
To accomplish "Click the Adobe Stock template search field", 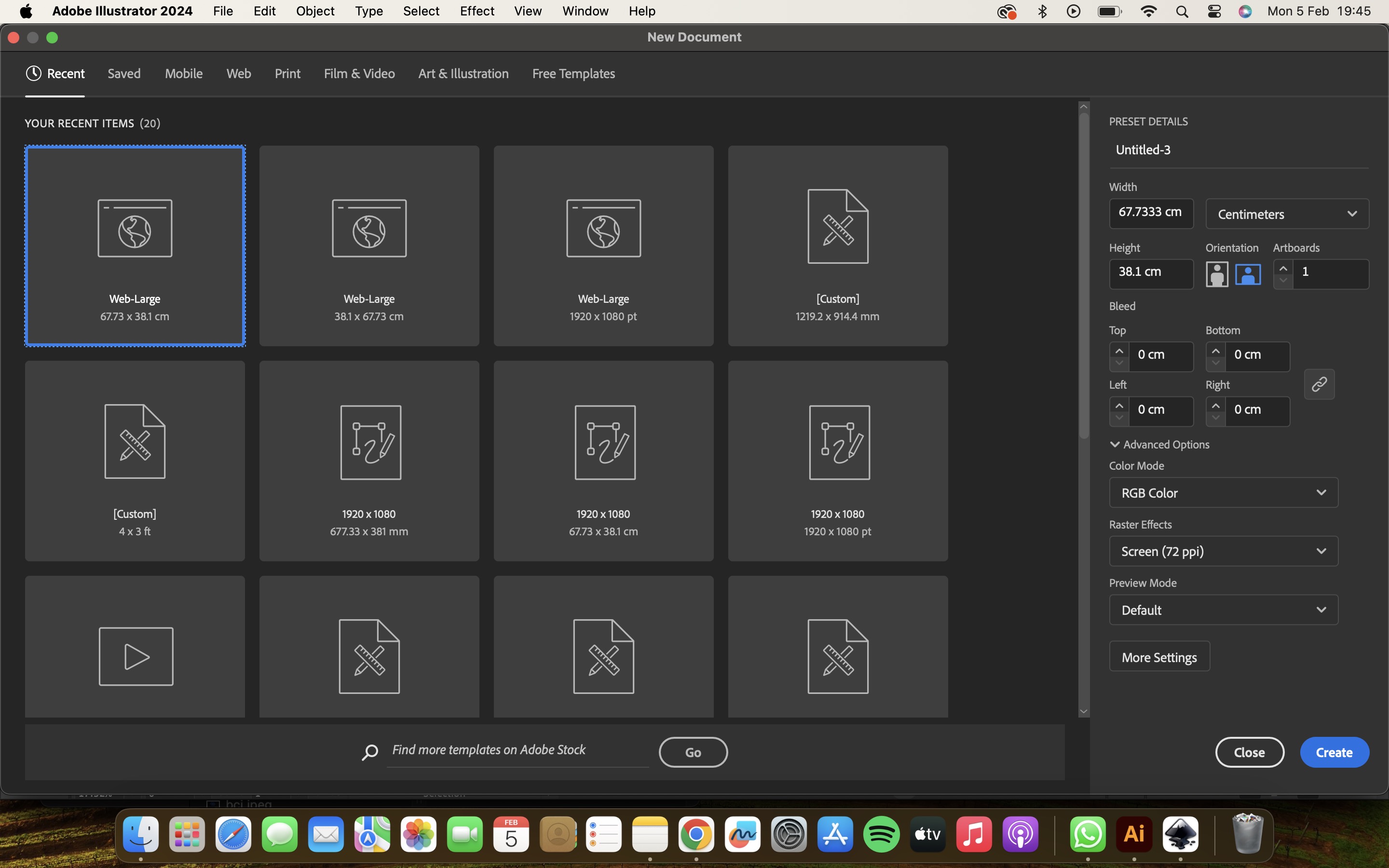I will tap(517, 750).
